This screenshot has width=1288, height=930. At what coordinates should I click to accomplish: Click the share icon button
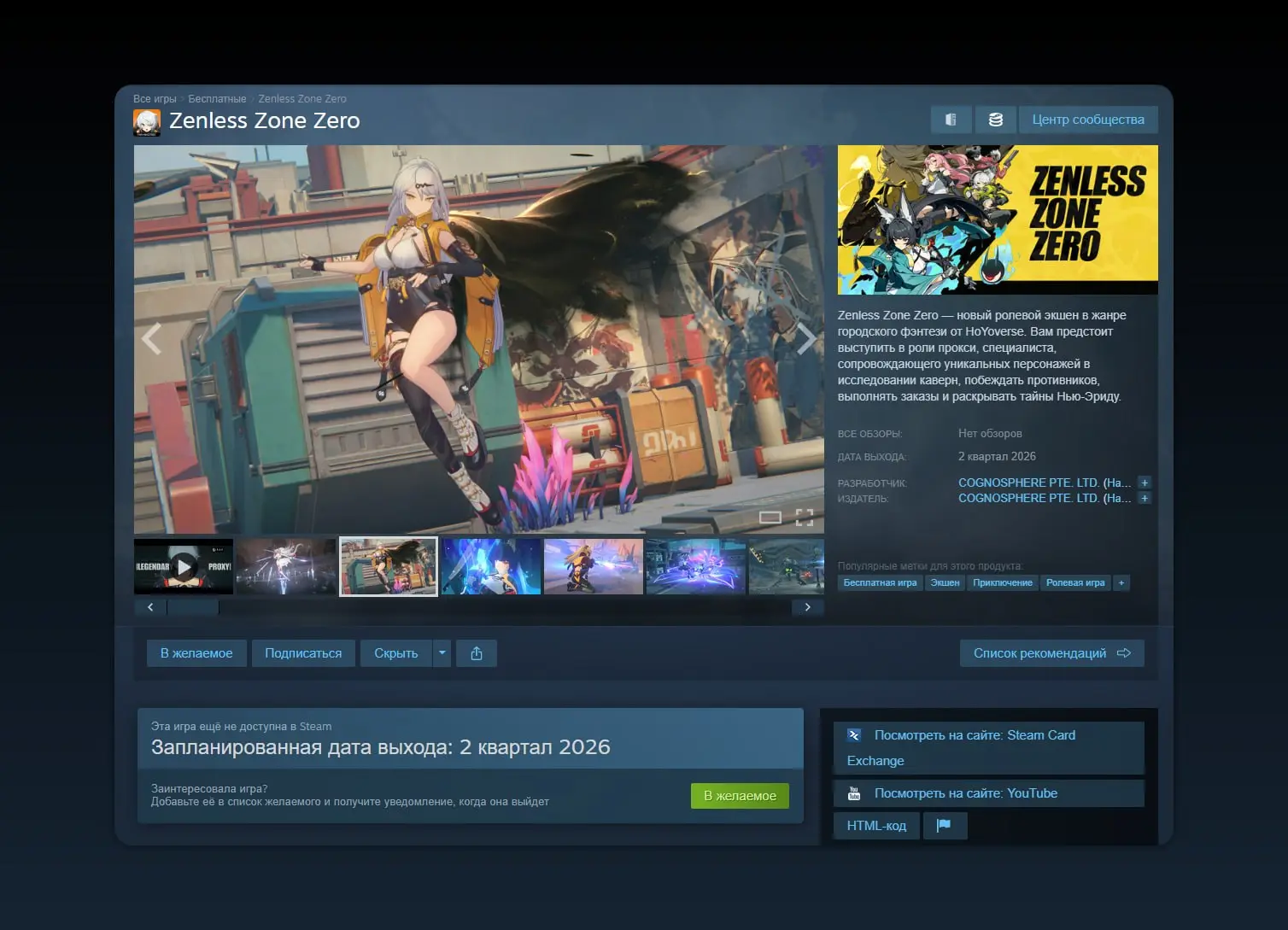point(477,653)
